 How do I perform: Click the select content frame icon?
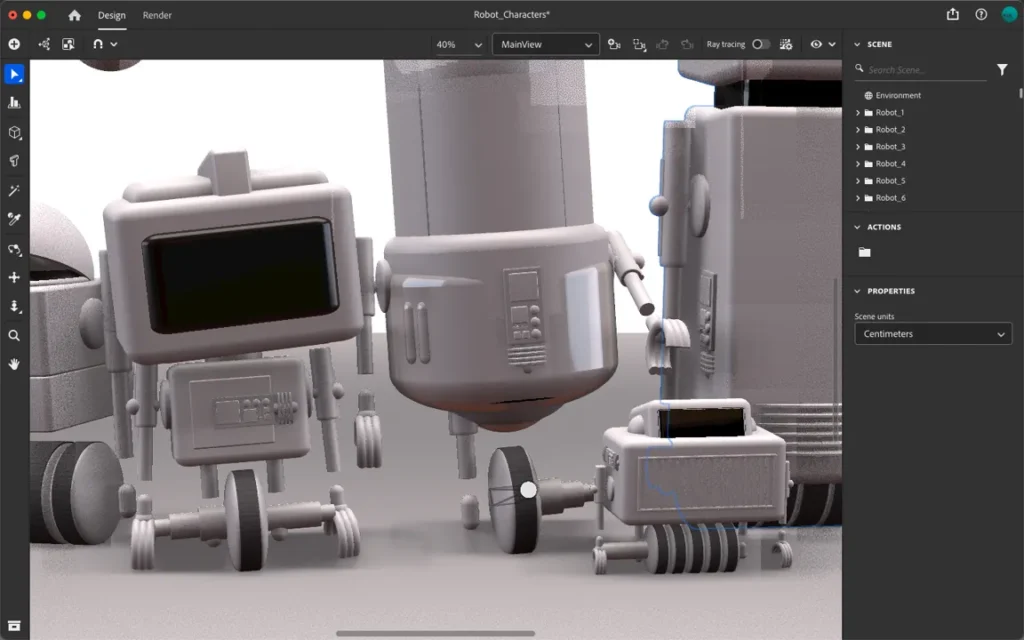coord(68,44)
